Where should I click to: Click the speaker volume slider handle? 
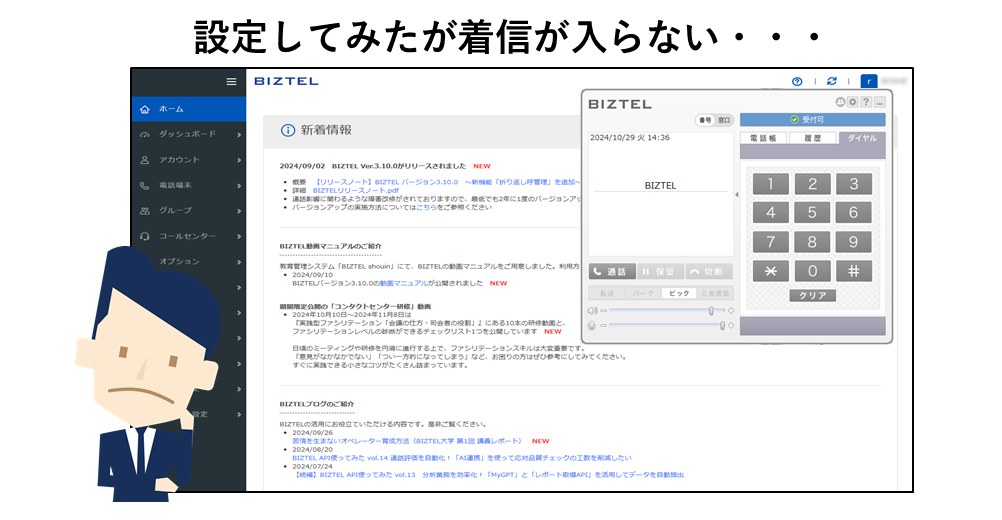(x=711, y=310)
